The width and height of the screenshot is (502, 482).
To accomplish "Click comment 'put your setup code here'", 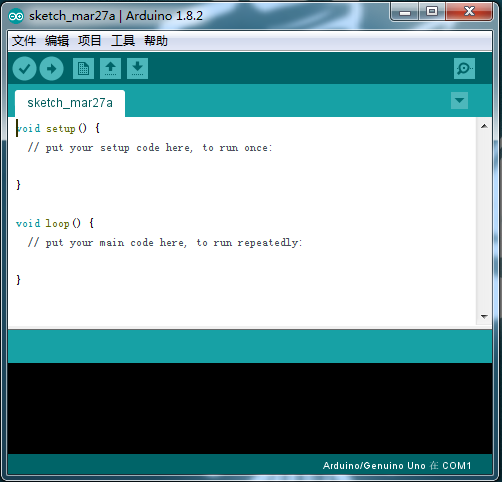I will point(150,148).
